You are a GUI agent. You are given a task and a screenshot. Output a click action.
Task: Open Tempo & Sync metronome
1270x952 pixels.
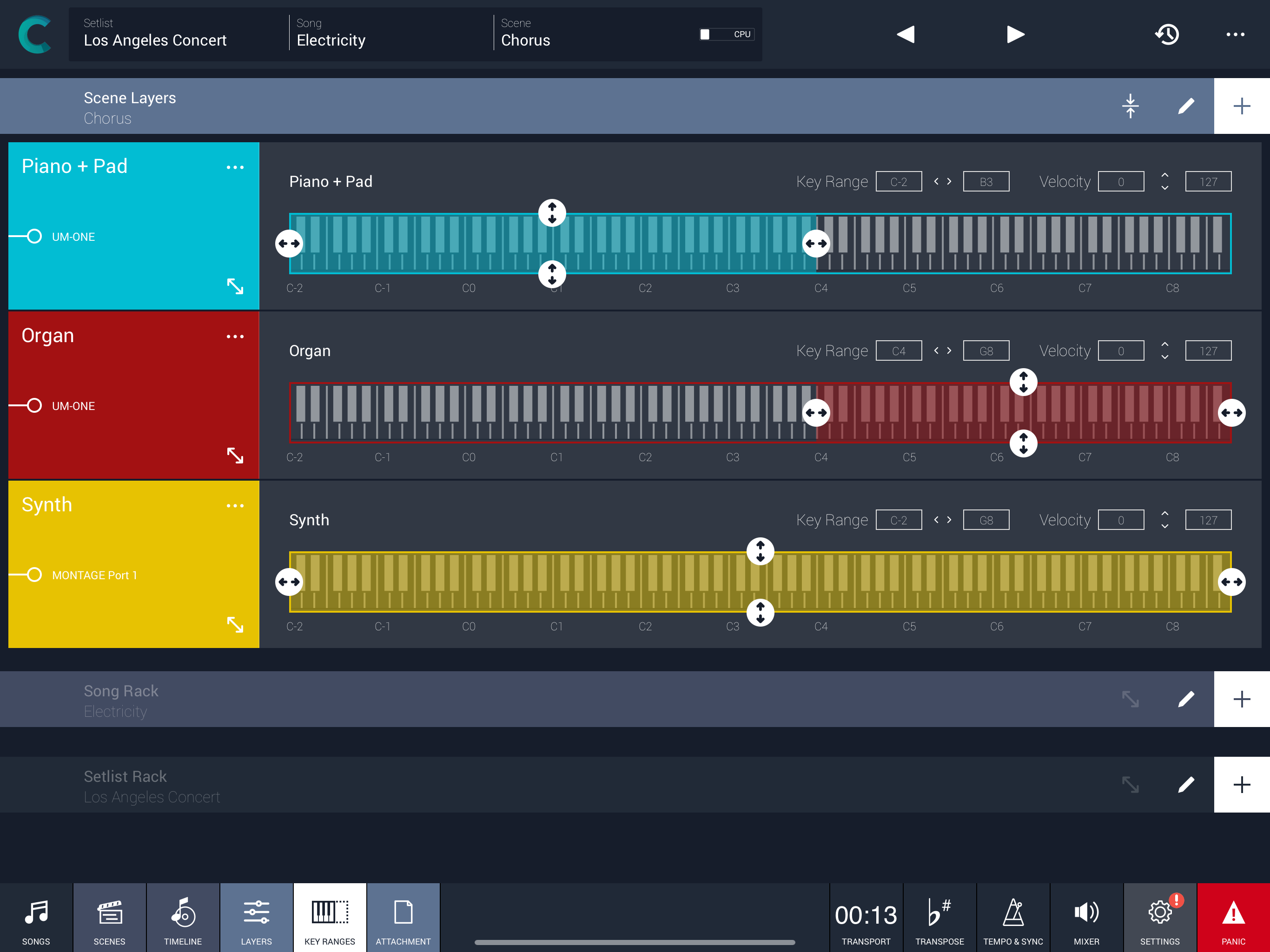[1013, 918]
